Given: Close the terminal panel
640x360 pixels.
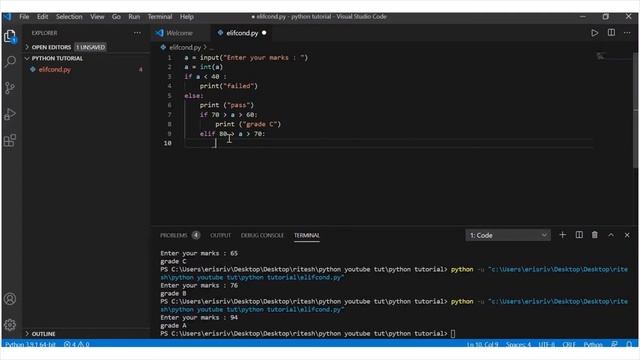Looking at the screenshot, I should (x=627, y=235).
